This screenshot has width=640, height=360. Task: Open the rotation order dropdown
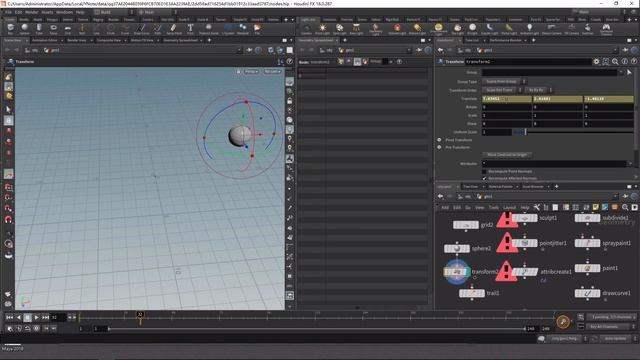[539, 90]
